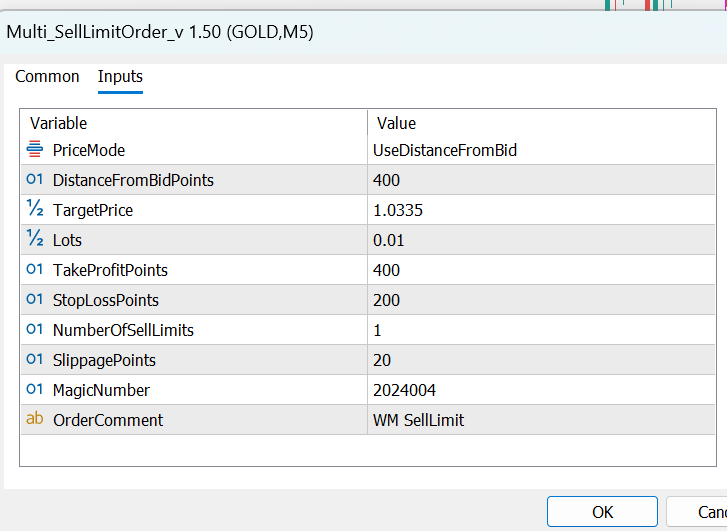Click the integer icon beside DistanceFromBidPoints

click(x=35, y=179)
